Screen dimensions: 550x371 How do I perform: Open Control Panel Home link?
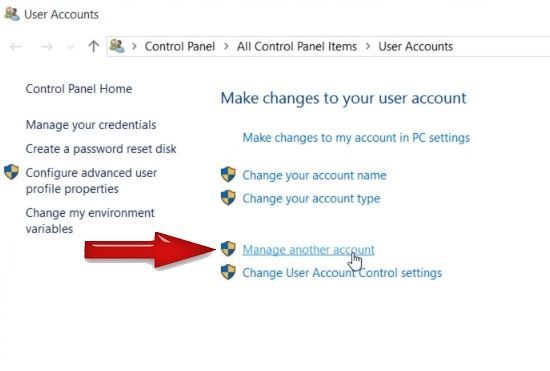point(79,89)
